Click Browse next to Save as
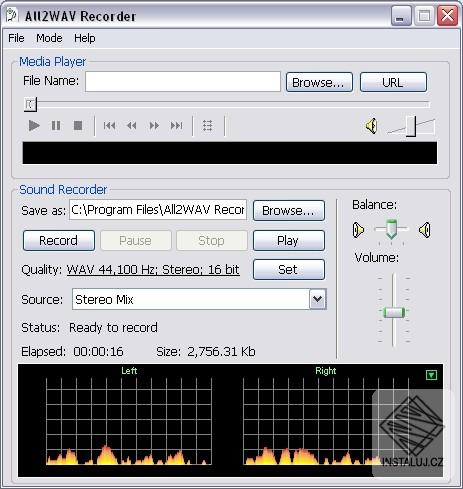This screenshot has height=489, width=463. click(289, 210)
